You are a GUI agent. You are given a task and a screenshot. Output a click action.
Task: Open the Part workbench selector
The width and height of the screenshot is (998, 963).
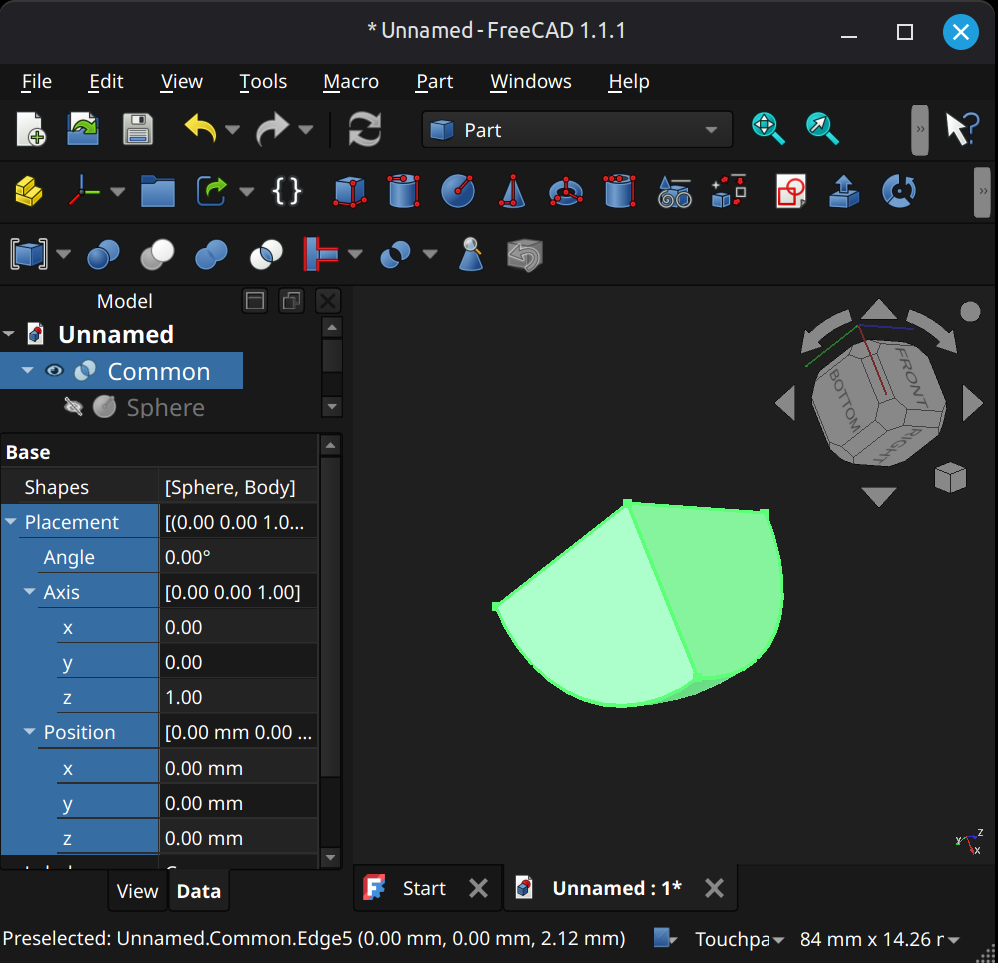coord(577,130)
